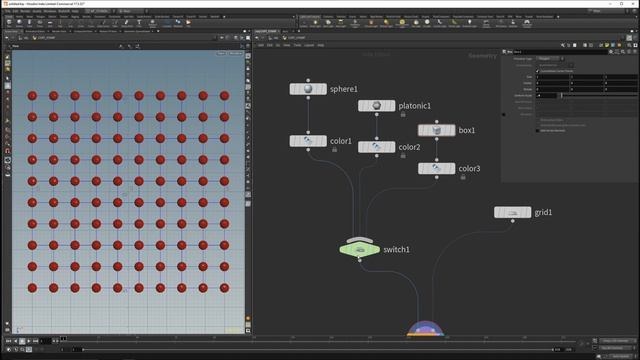Click the Size X input field
640x360 pixels.
553,77
